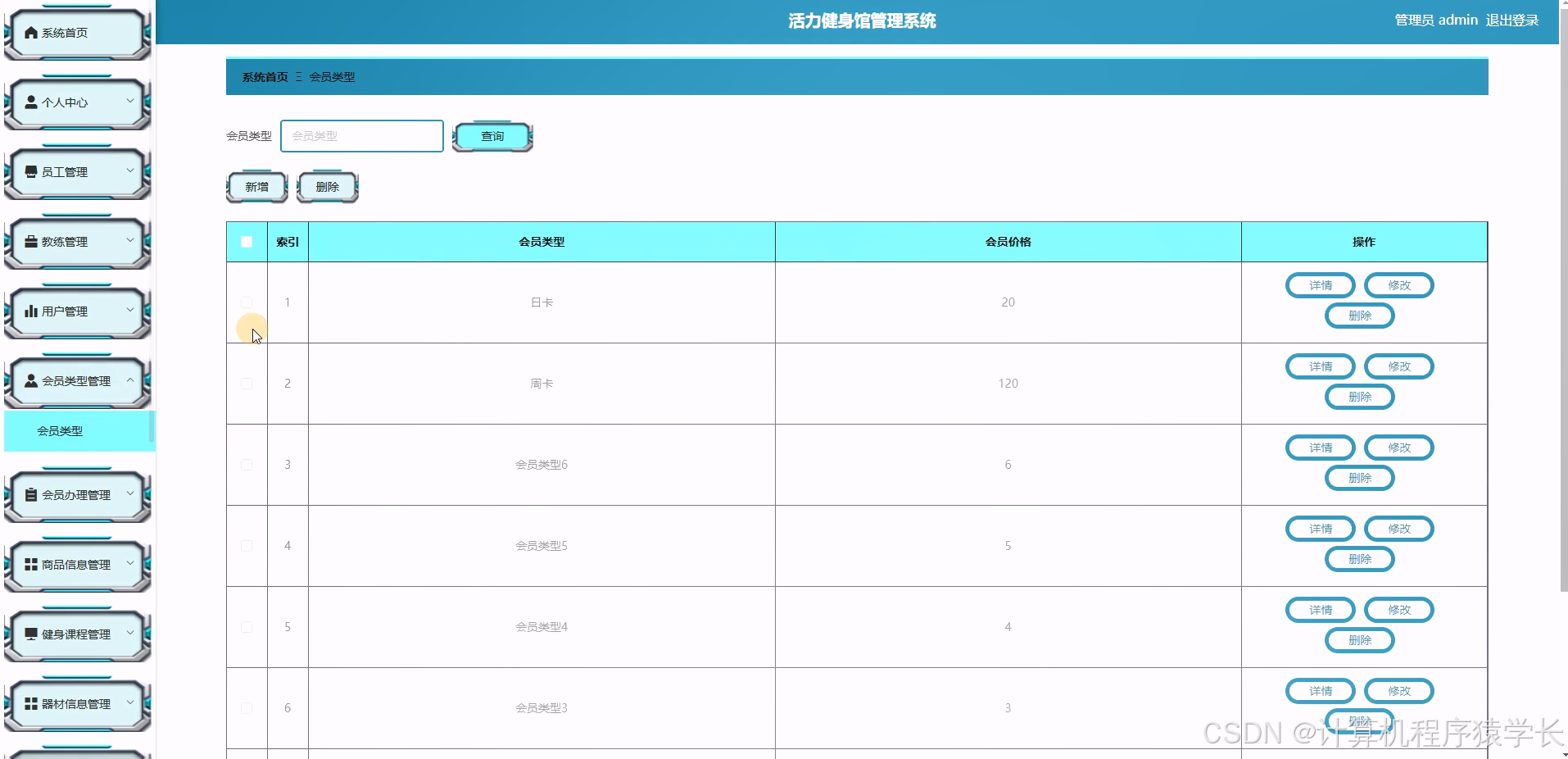Click the batch 删除 button above table
This screenshot has height=759, width=1568.
pos(327,187)
